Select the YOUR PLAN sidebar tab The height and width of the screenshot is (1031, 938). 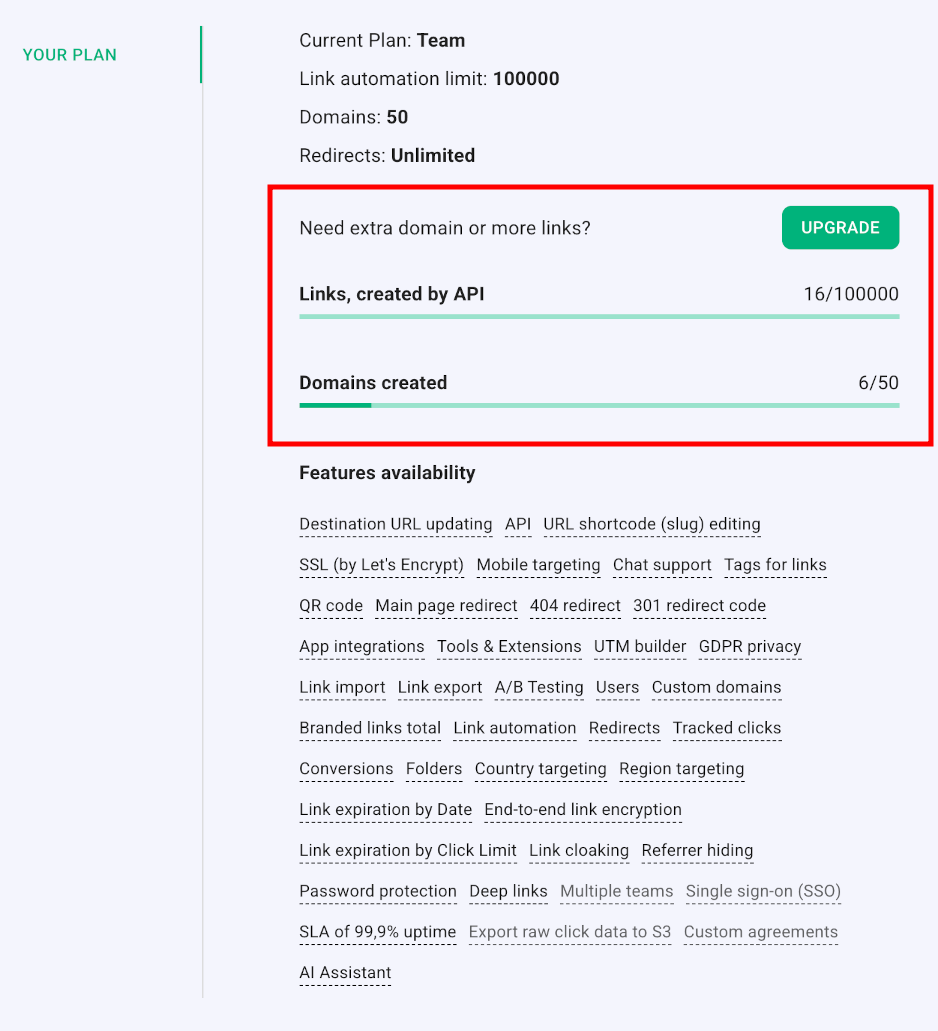(70, 55)
